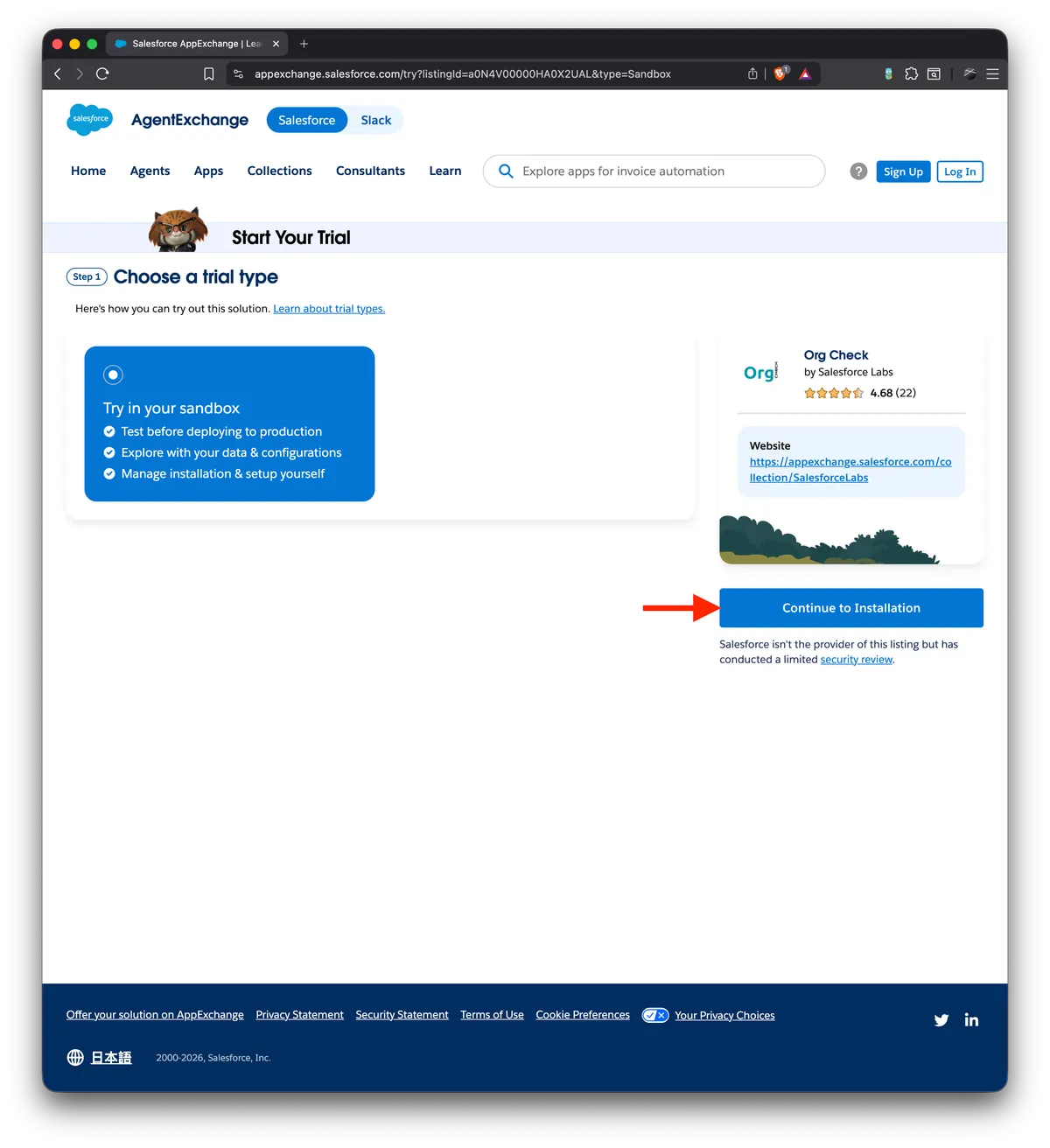Click the 'by Salesforce Labs' text
1050x1148 pixels.
tap(848, 372)
